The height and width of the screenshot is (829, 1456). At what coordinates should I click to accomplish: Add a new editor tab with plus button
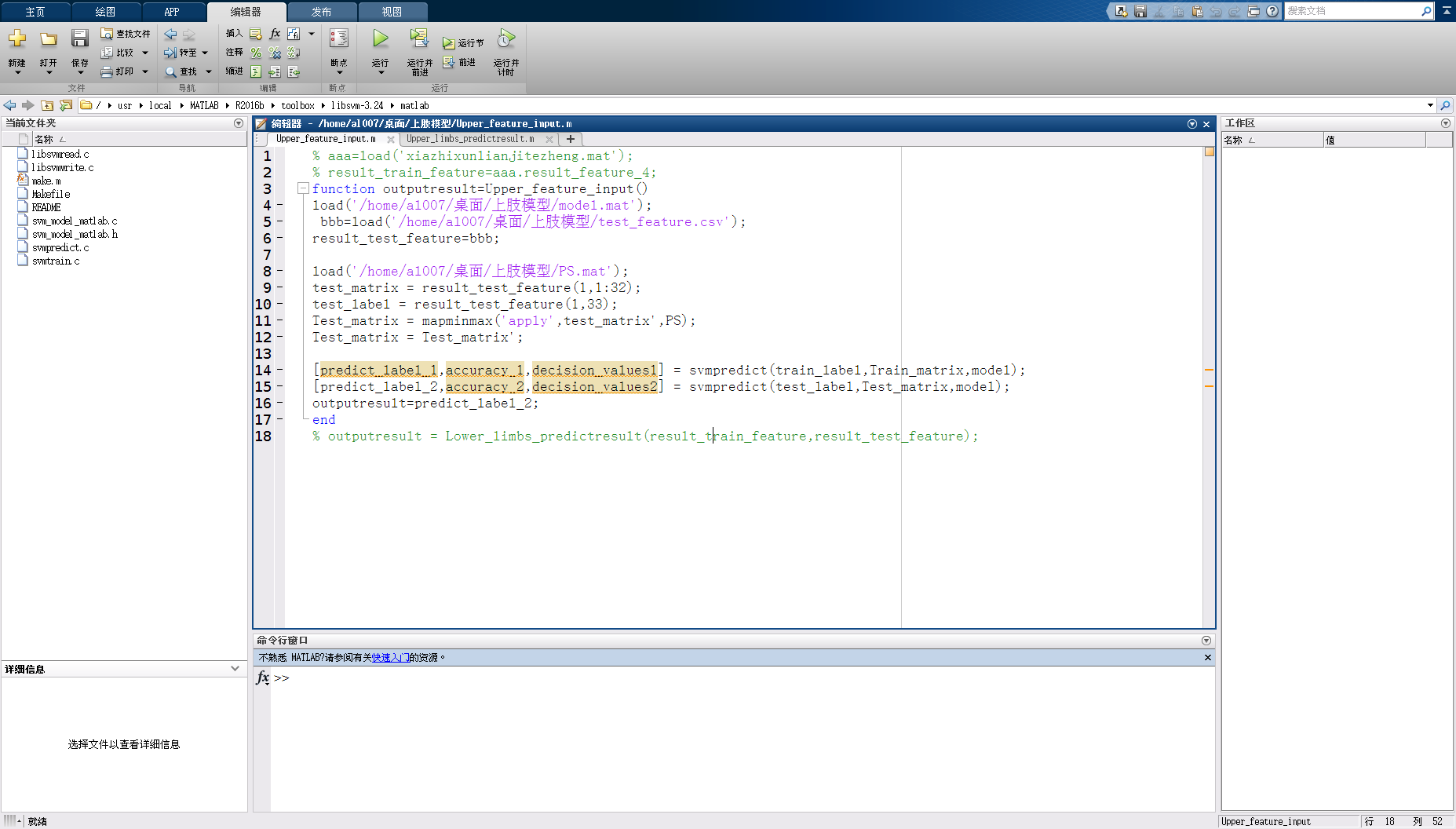click(x=571, y=139)
